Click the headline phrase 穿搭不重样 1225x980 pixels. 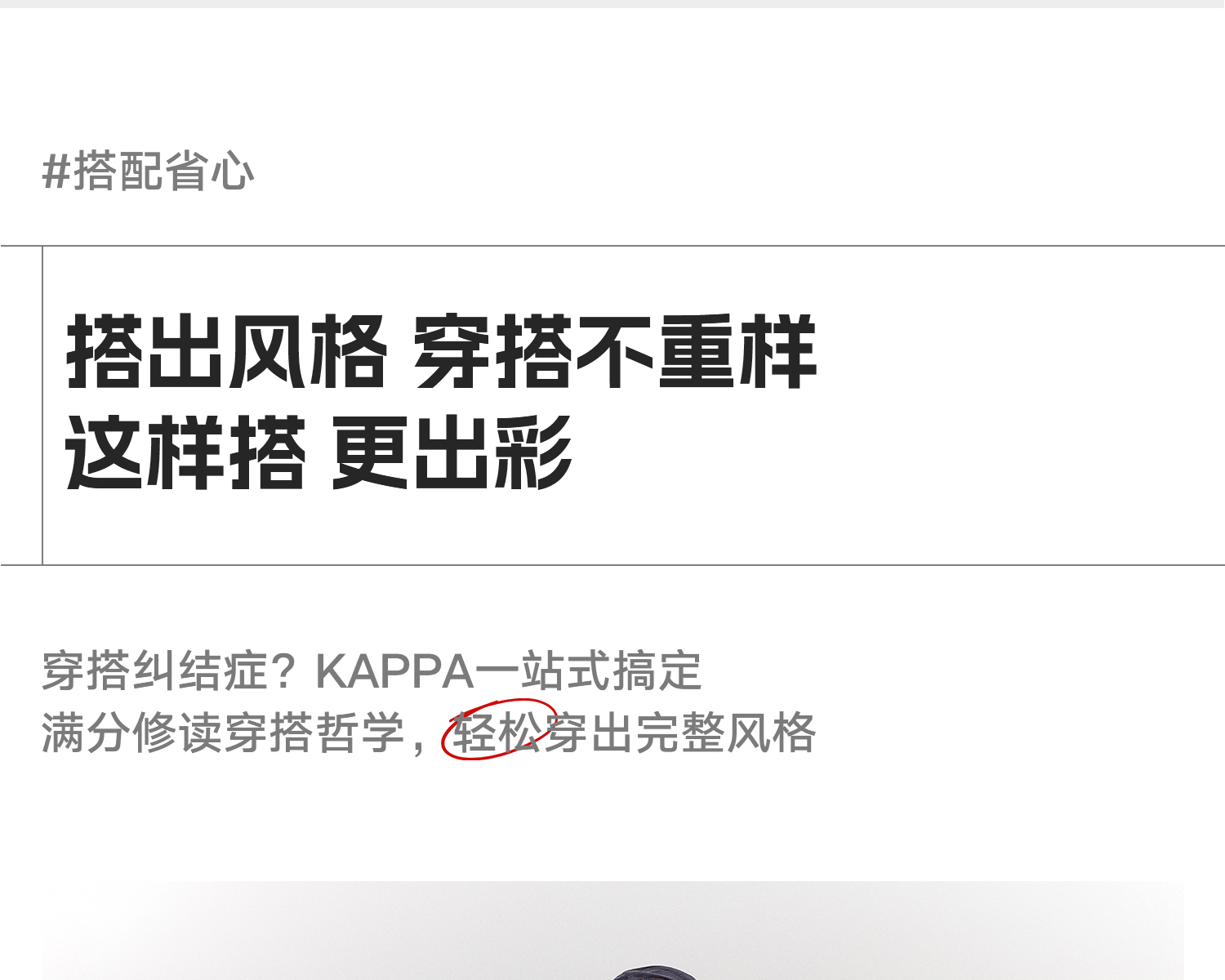click(615, 352)
